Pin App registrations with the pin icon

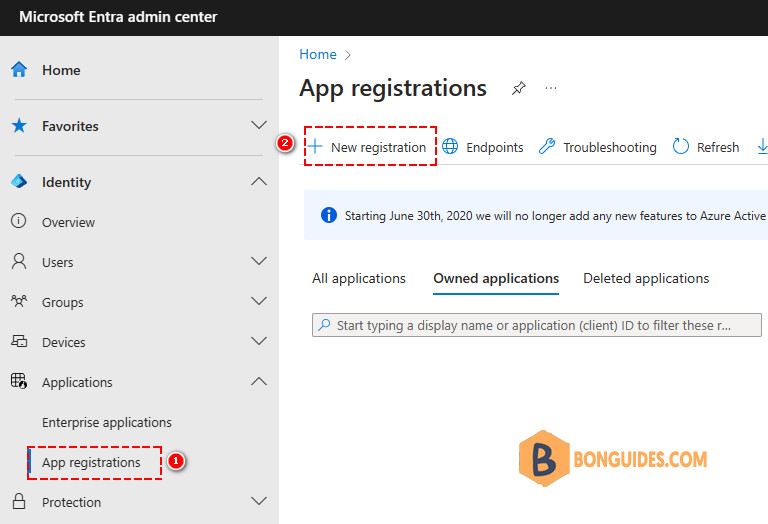pyautogui.click(x=519, y=88)
